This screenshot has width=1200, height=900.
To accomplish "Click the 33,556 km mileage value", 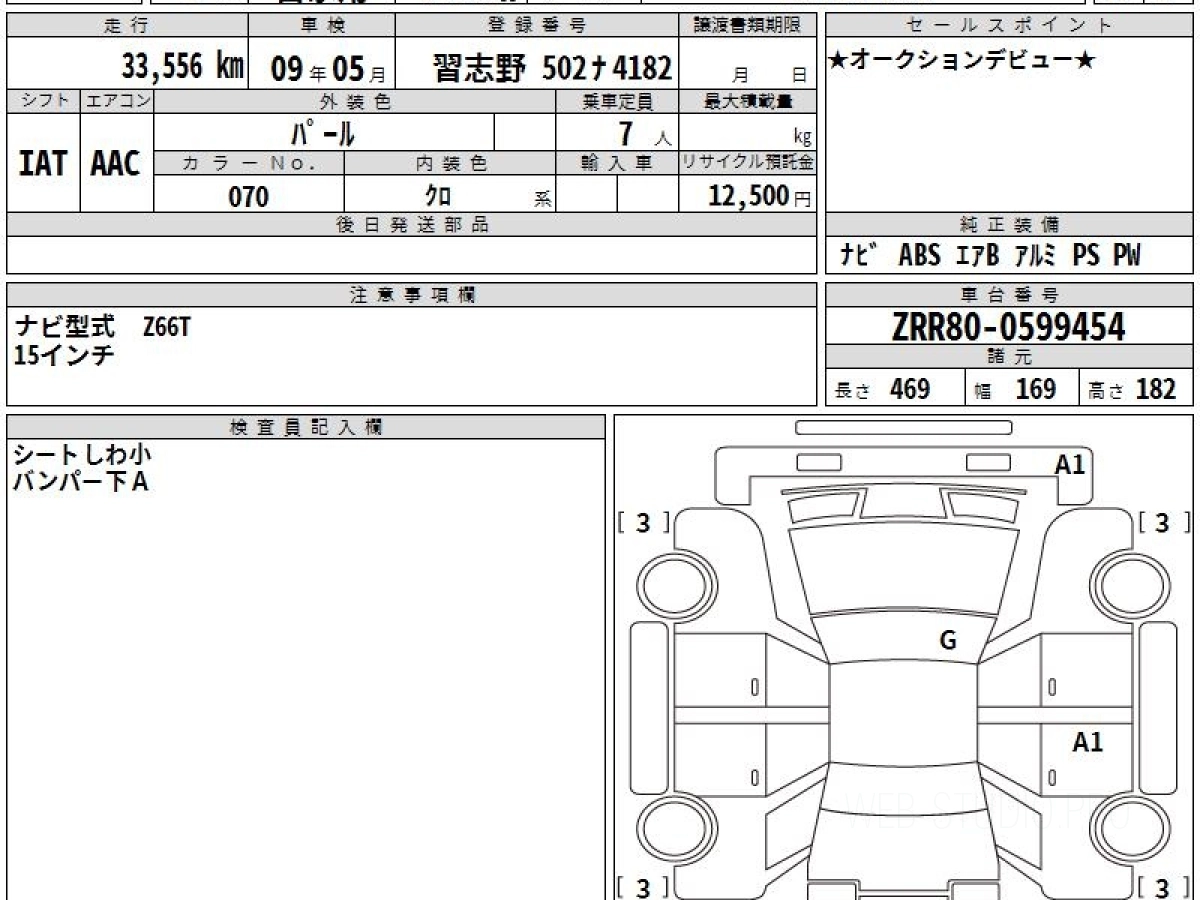I will 183,67.
